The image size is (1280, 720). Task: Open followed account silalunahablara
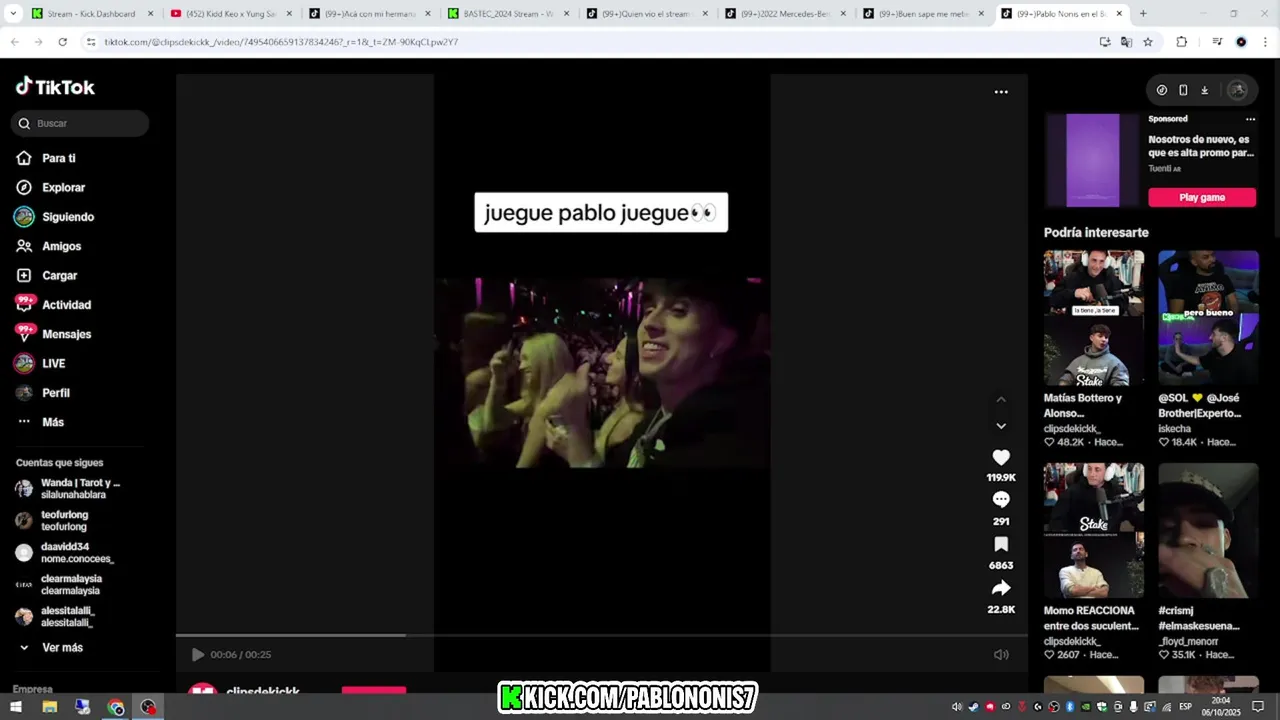(x=68, y=489)
